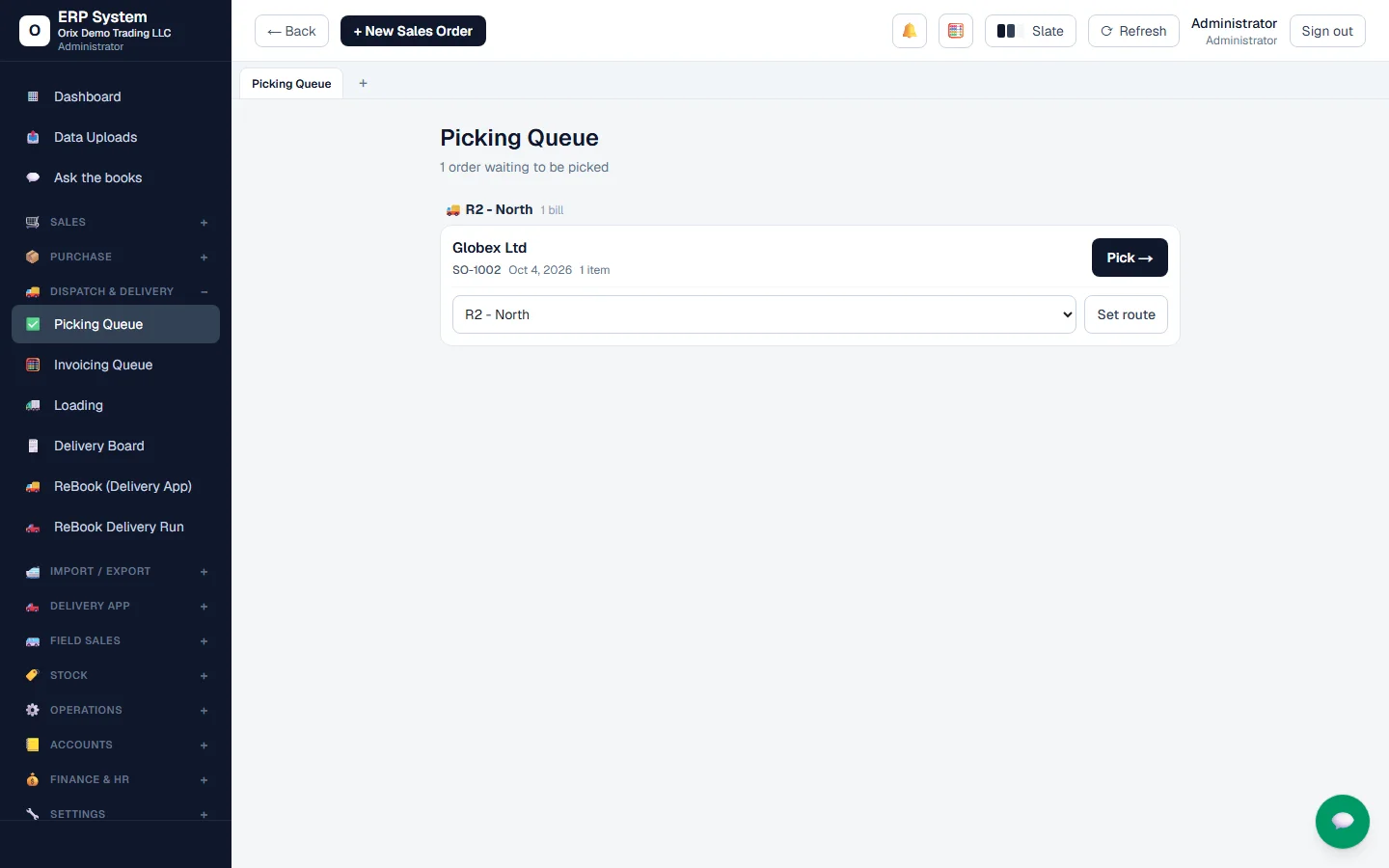The image size is (1389, 868).
Task: Expand the Stock section
Action: pyautogui.click(x=116, y=675)
